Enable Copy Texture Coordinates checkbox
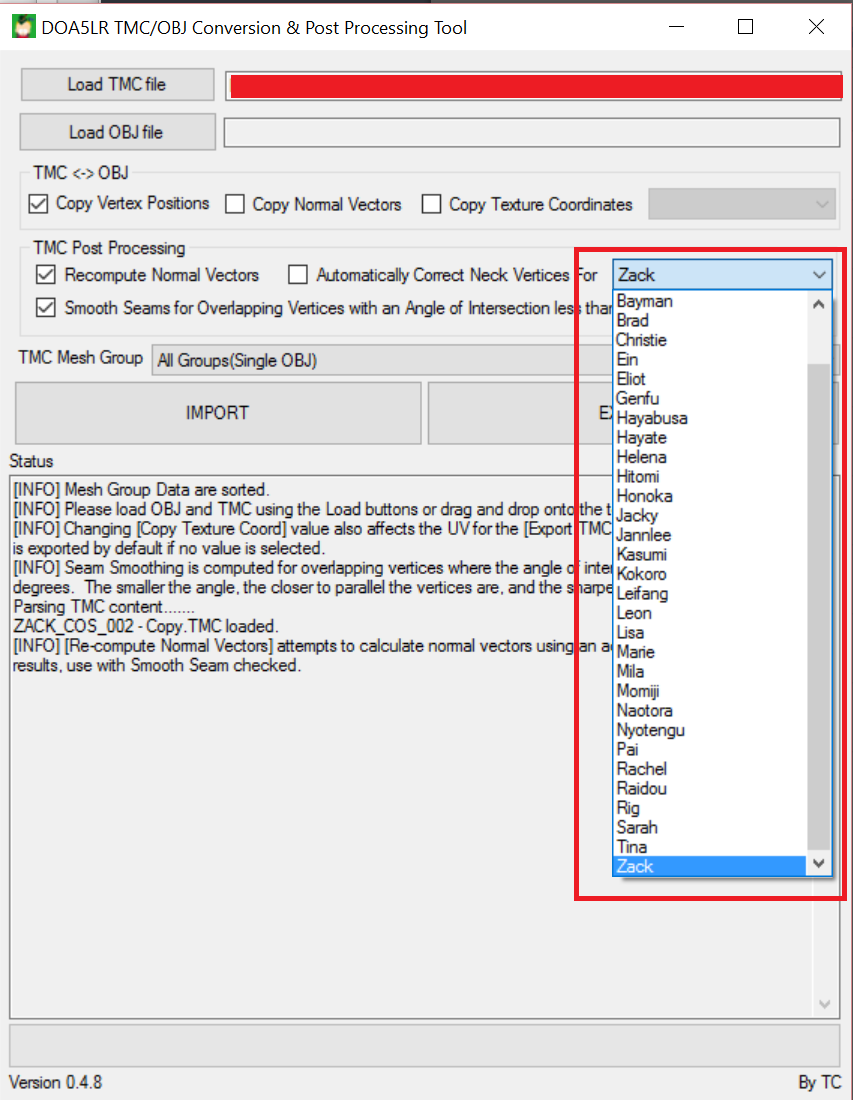853x1100 pixels. click(431, 204)
